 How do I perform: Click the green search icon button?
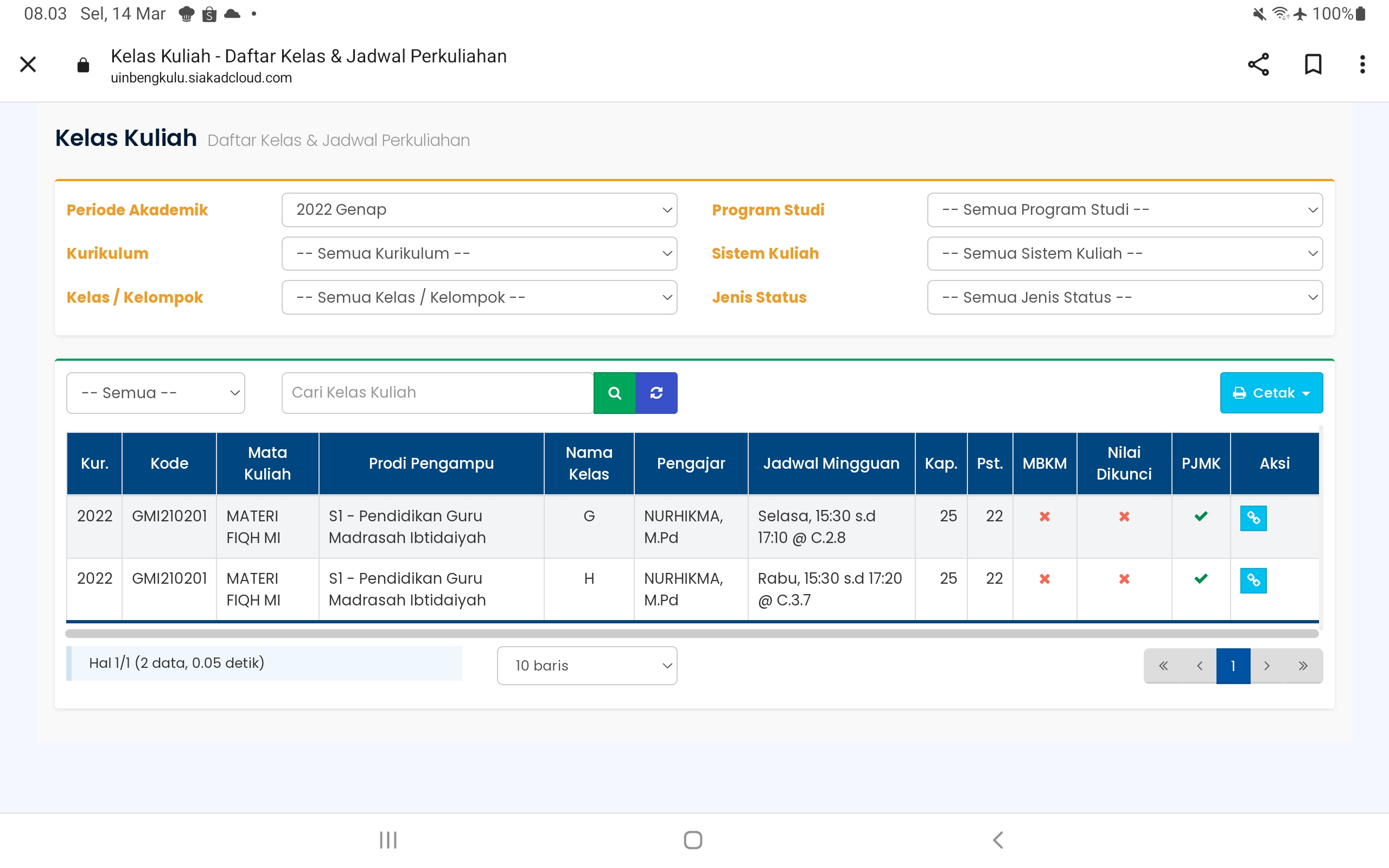(614, 393)
